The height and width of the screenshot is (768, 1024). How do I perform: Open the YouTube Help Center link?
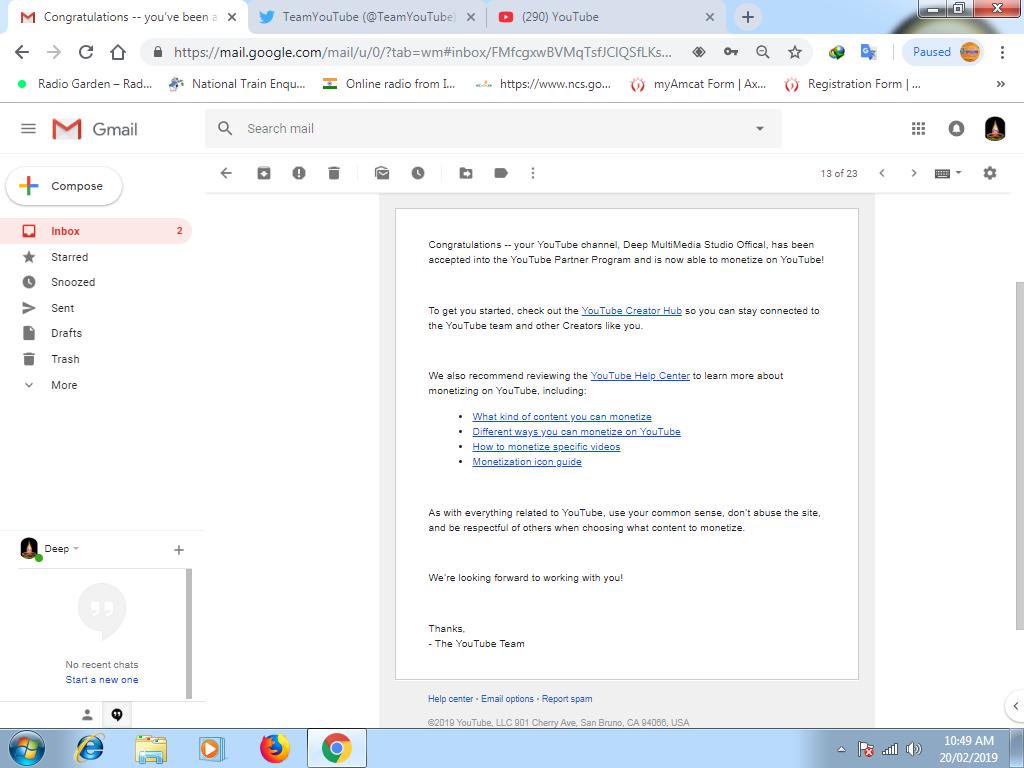(640, 376)
